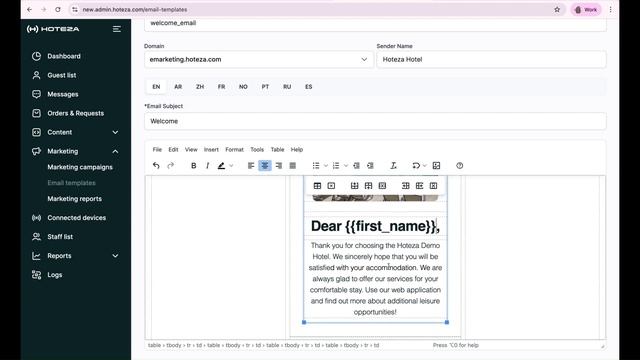This screenshot has width=640, height=360.
Task: Click the Email Subject input field
Action: click(375, 121)
